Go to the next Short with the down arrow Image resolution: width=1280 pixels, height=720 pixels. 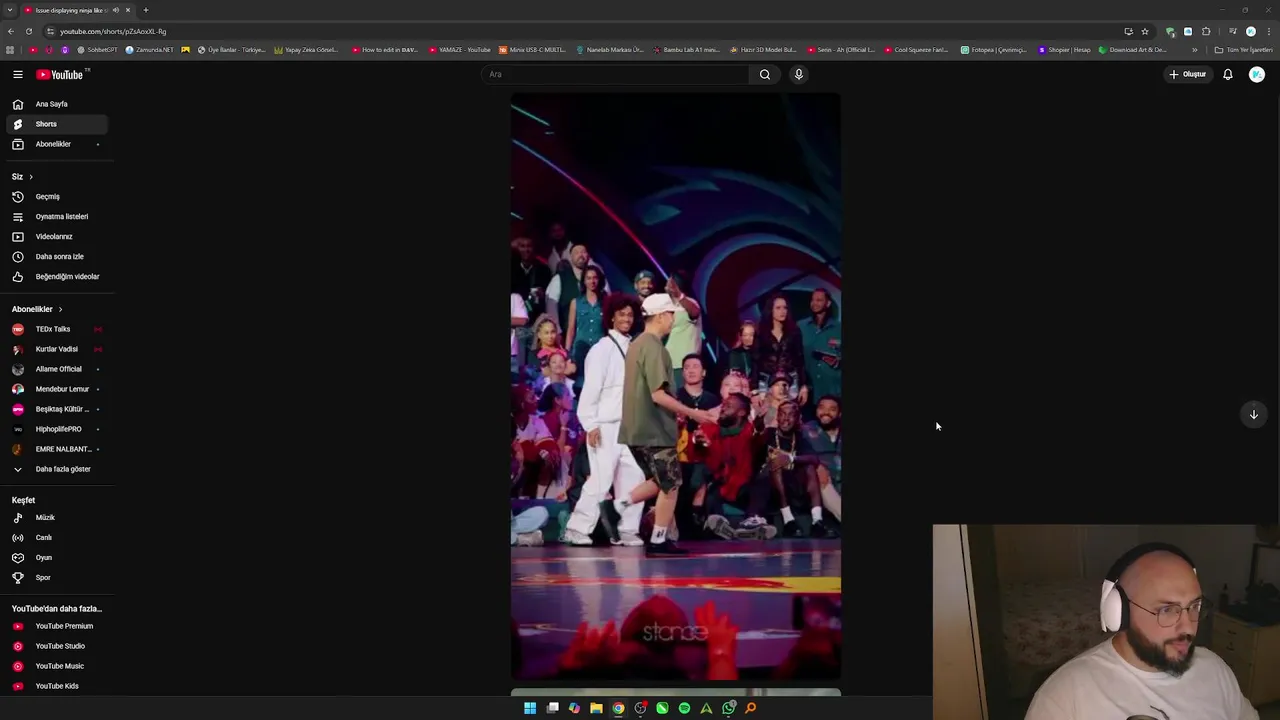(x=1253, y=414)
